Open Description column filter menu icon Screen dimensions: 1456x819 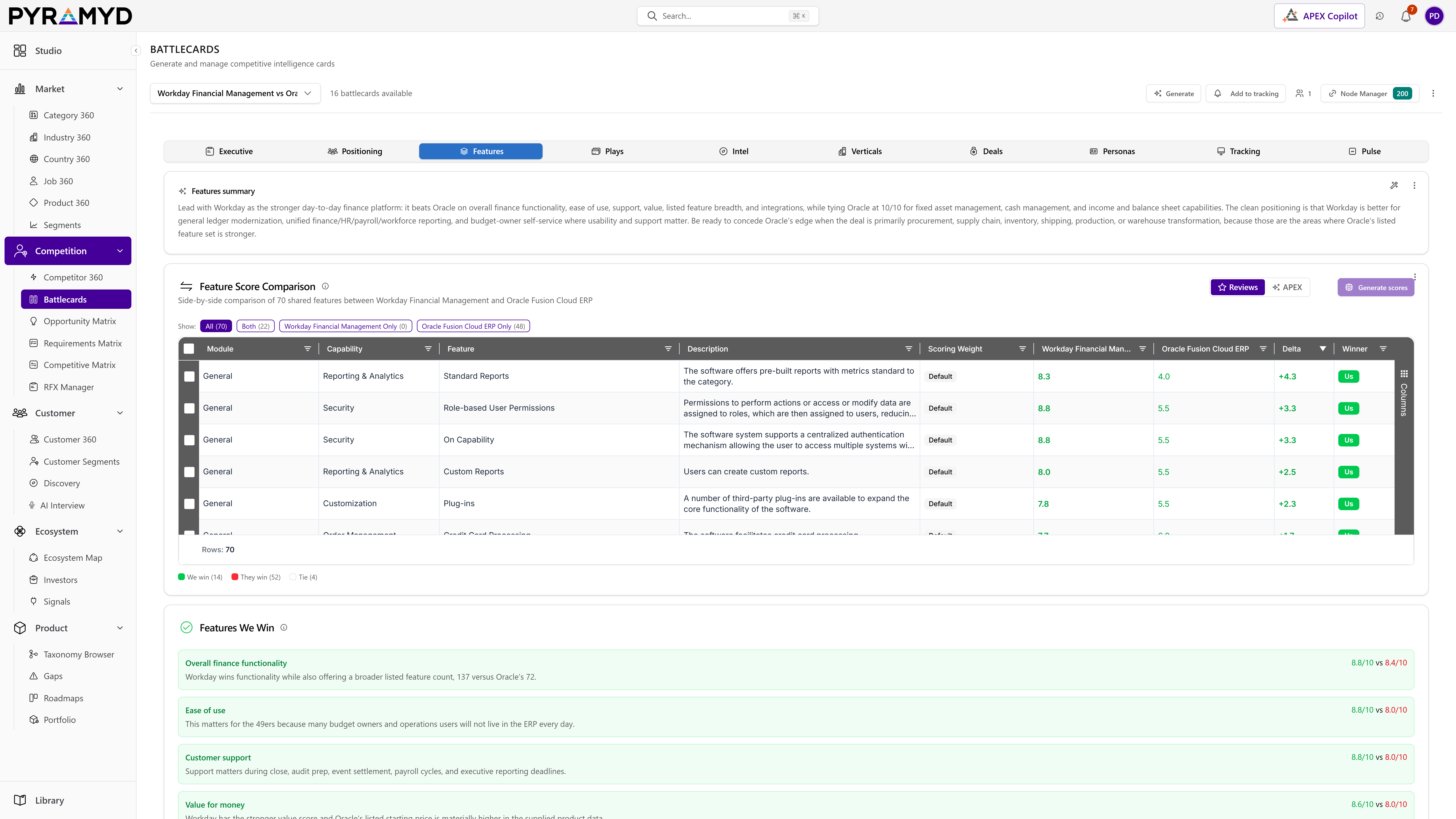(x=909, y=349)
